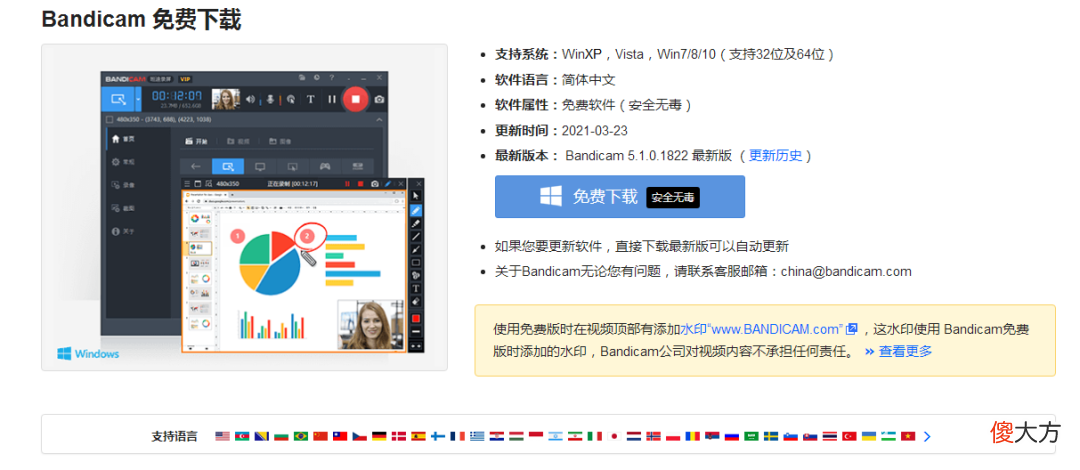Select the Bulgaria flag language
The height and width of the screenshot is (470, 1080).
(x=282, y=436)
